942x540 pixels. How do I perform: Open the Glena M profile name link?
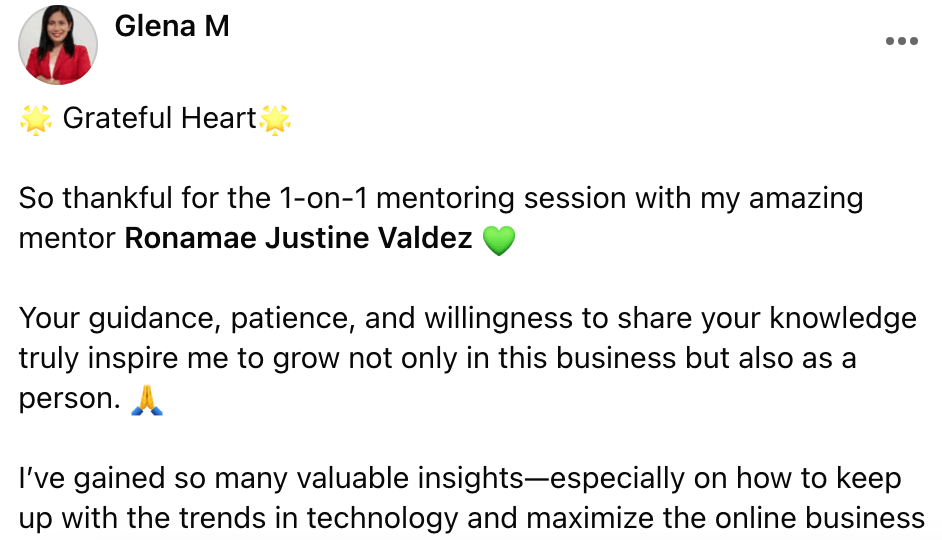172,26
